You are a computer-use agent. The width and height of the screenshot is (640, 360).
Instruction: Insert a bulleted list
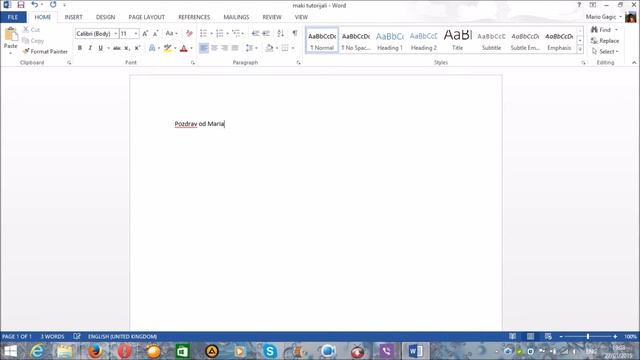[x=203, y=33]
